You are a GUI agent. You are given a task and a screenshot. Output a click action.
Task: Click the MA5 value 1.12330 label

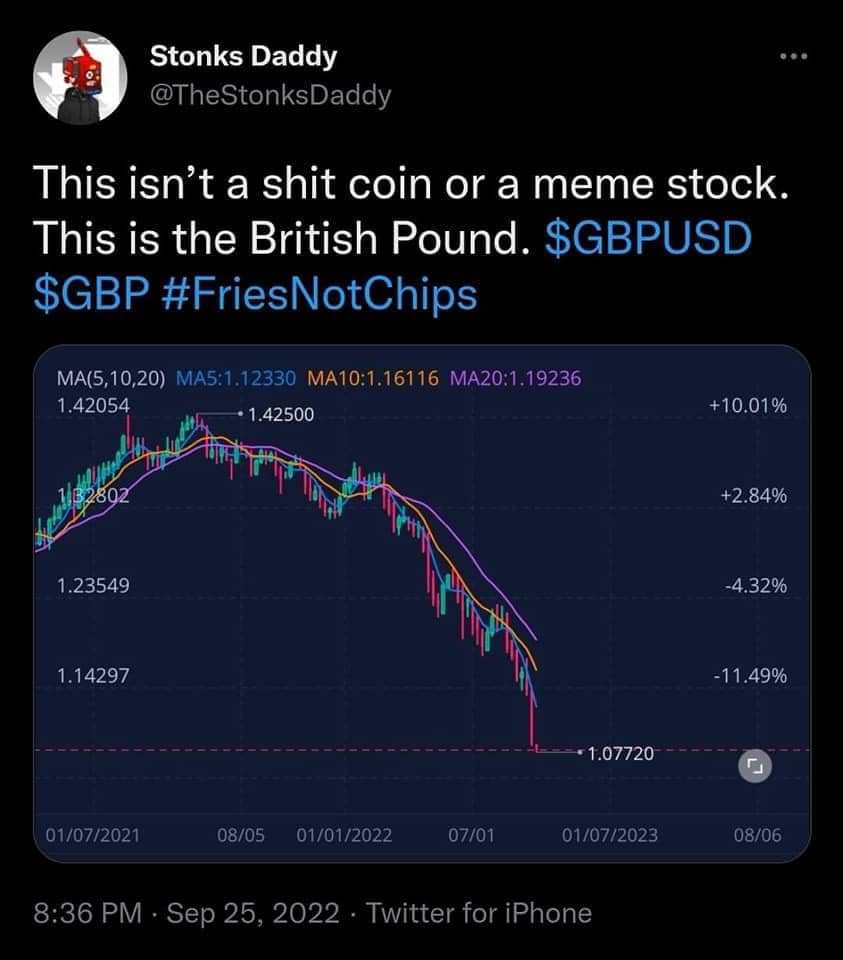pyautogui.click(x=236, y=378)
